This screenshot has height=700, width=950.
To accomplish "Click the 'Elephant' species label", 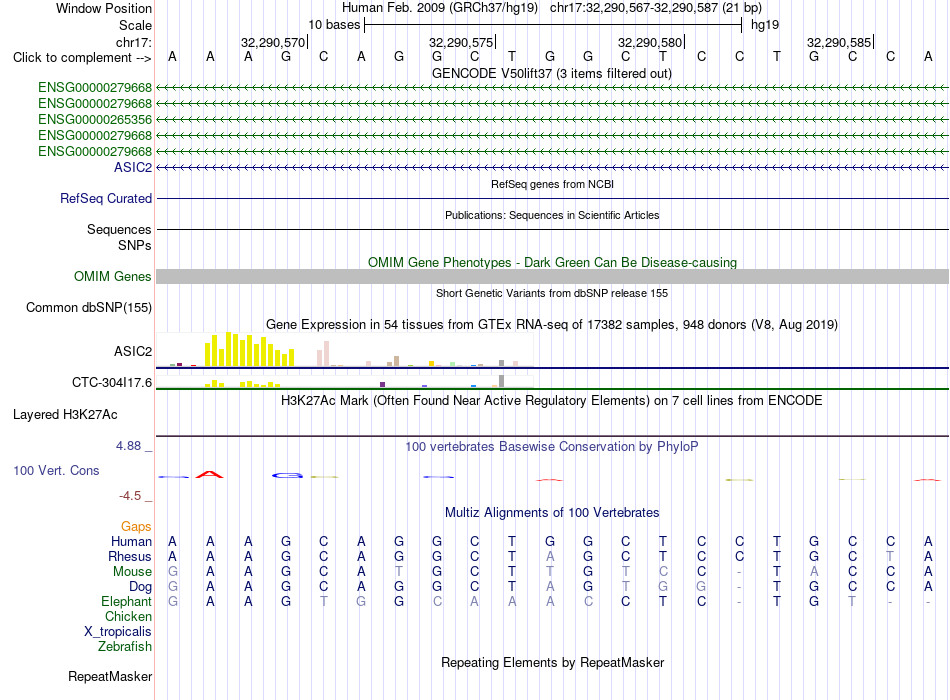I will tap(126, 601).
